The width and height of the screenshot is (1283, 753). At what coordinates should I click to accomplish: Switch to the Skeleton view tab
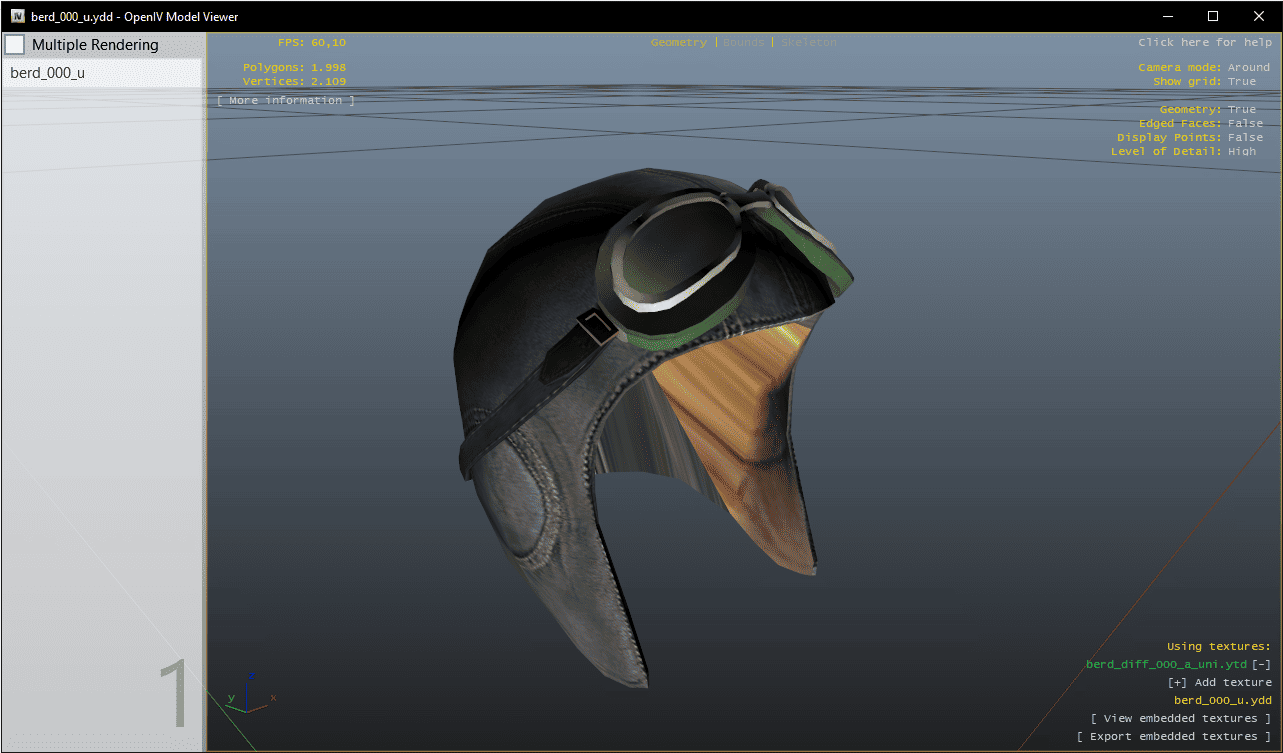(x=808, y=43)
